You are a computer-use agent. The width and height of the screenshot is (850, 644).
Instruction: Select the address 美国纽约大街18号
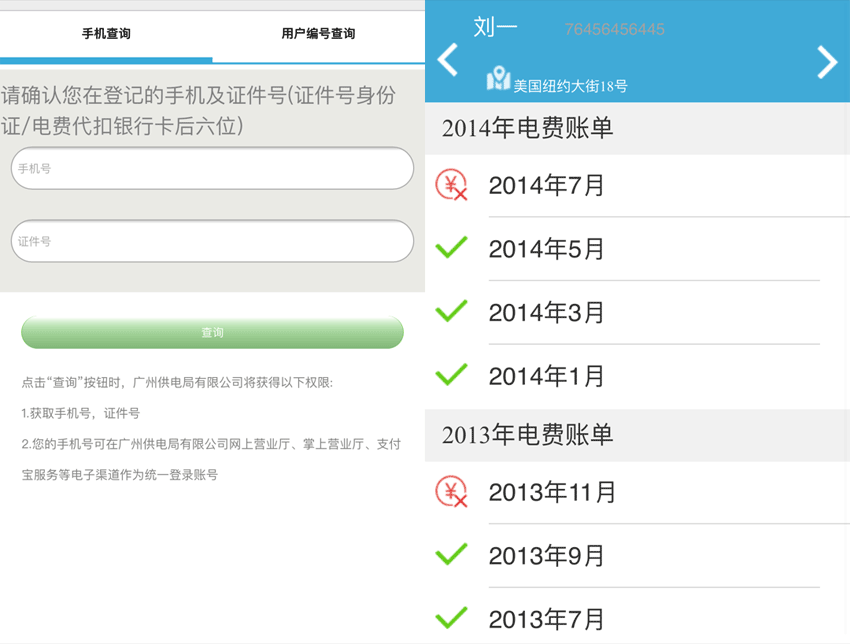click(x=570, y=86)
